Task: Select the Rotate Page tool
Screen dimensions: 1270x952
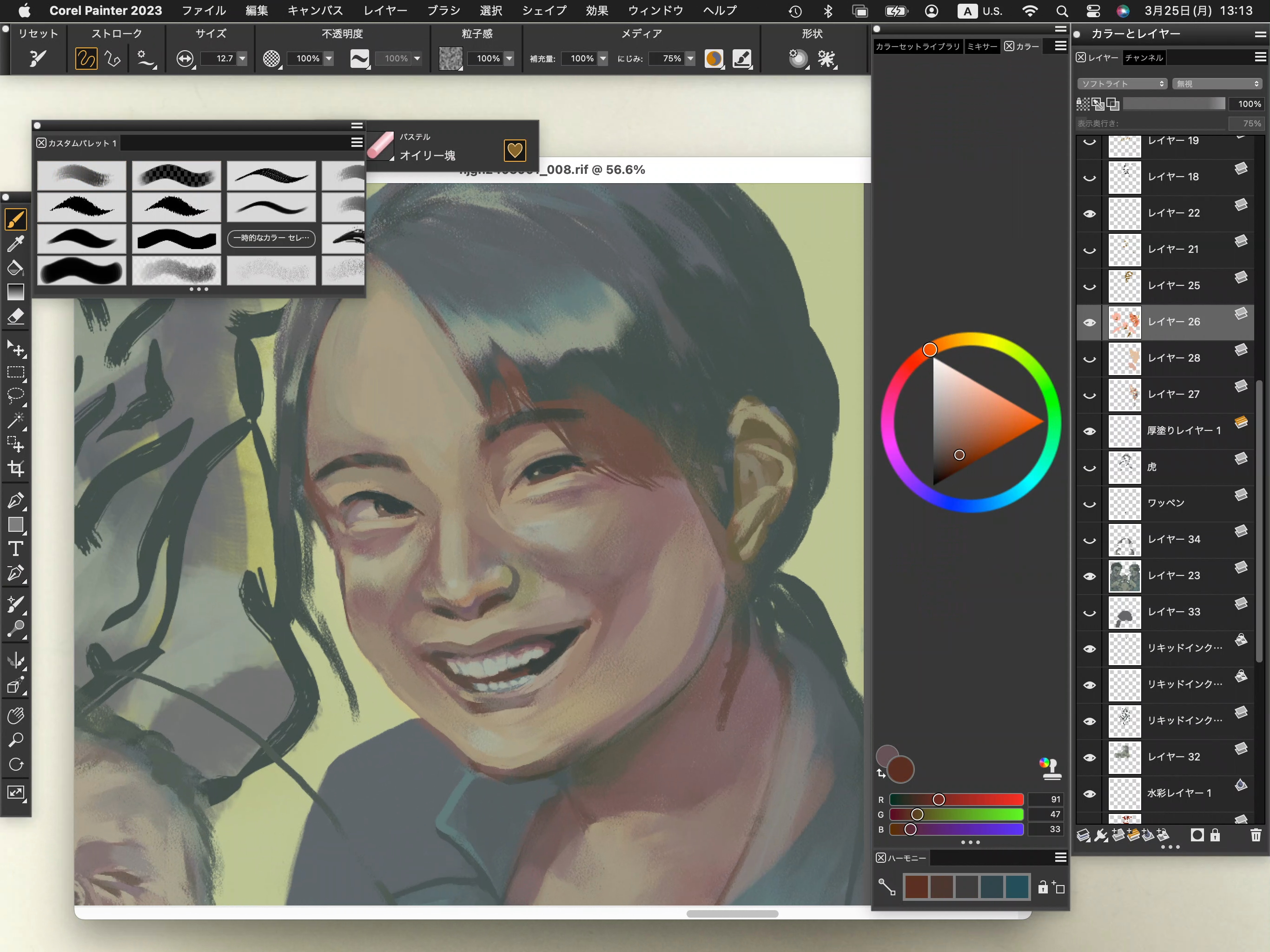Action: (15, 764)
